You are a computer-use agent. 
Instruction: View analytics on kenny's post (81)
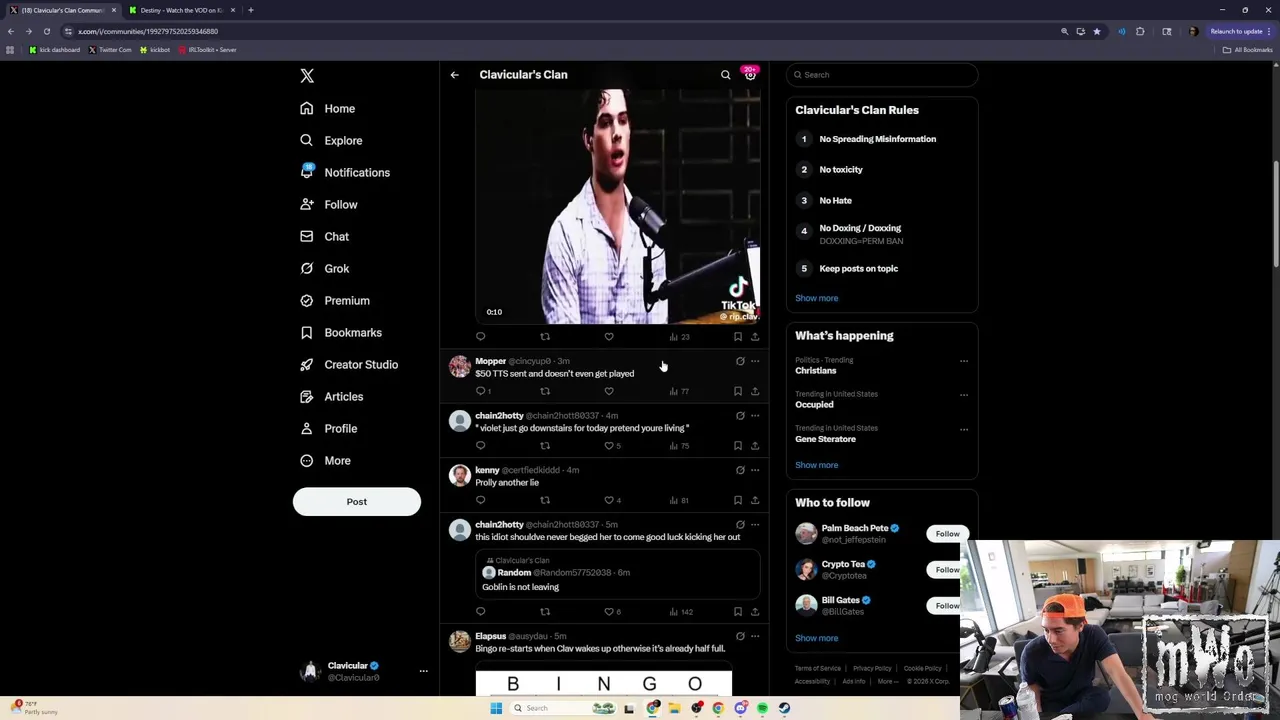point(679,500)
